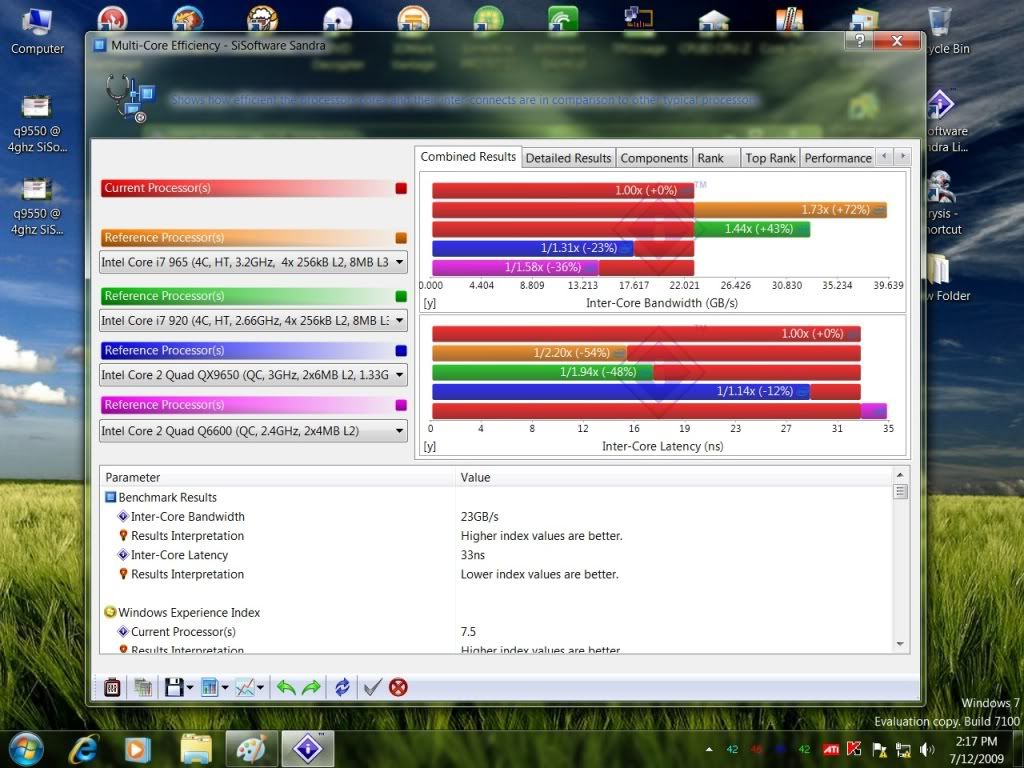Switch to Paint on the taskbar

click(x=252, y=749)
